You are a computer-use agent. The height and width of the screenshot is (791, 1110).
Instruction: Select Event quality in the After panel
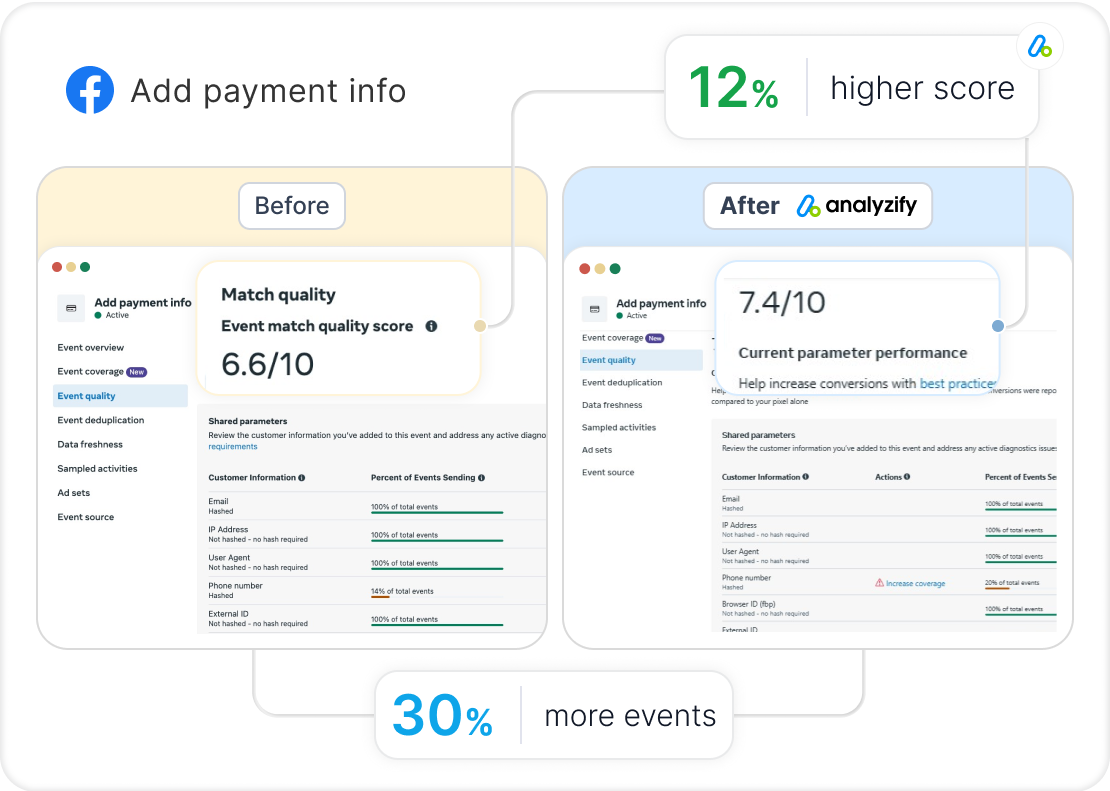[x=641, y=360]
